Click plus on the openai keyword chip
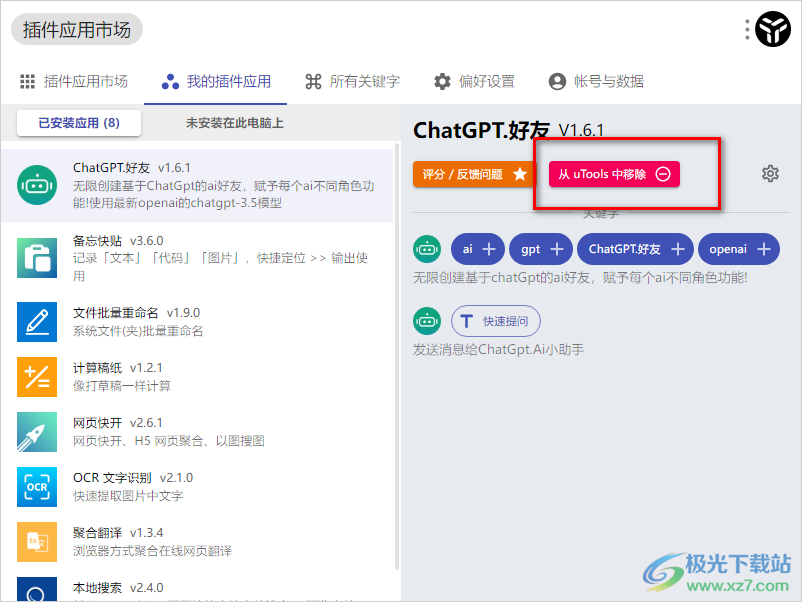Image resolution: width=802 pixels, height=602 pixels. 764,249
